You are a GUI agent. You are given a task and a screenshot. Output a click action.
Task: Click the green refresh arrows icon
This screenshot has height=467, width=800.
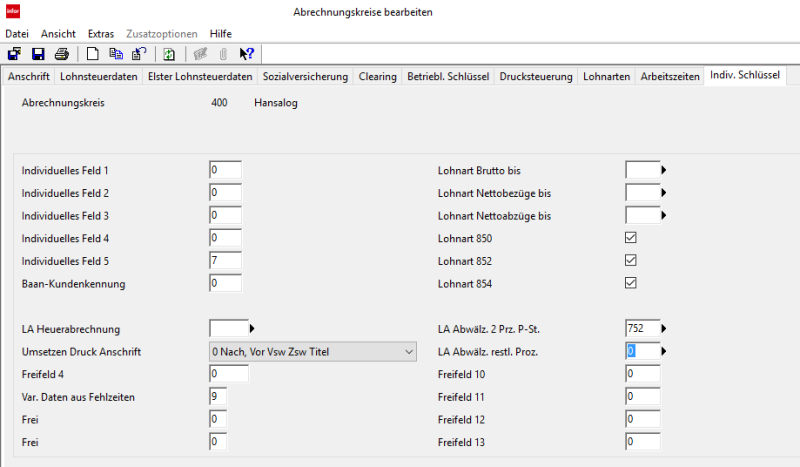tap(169, 54)
